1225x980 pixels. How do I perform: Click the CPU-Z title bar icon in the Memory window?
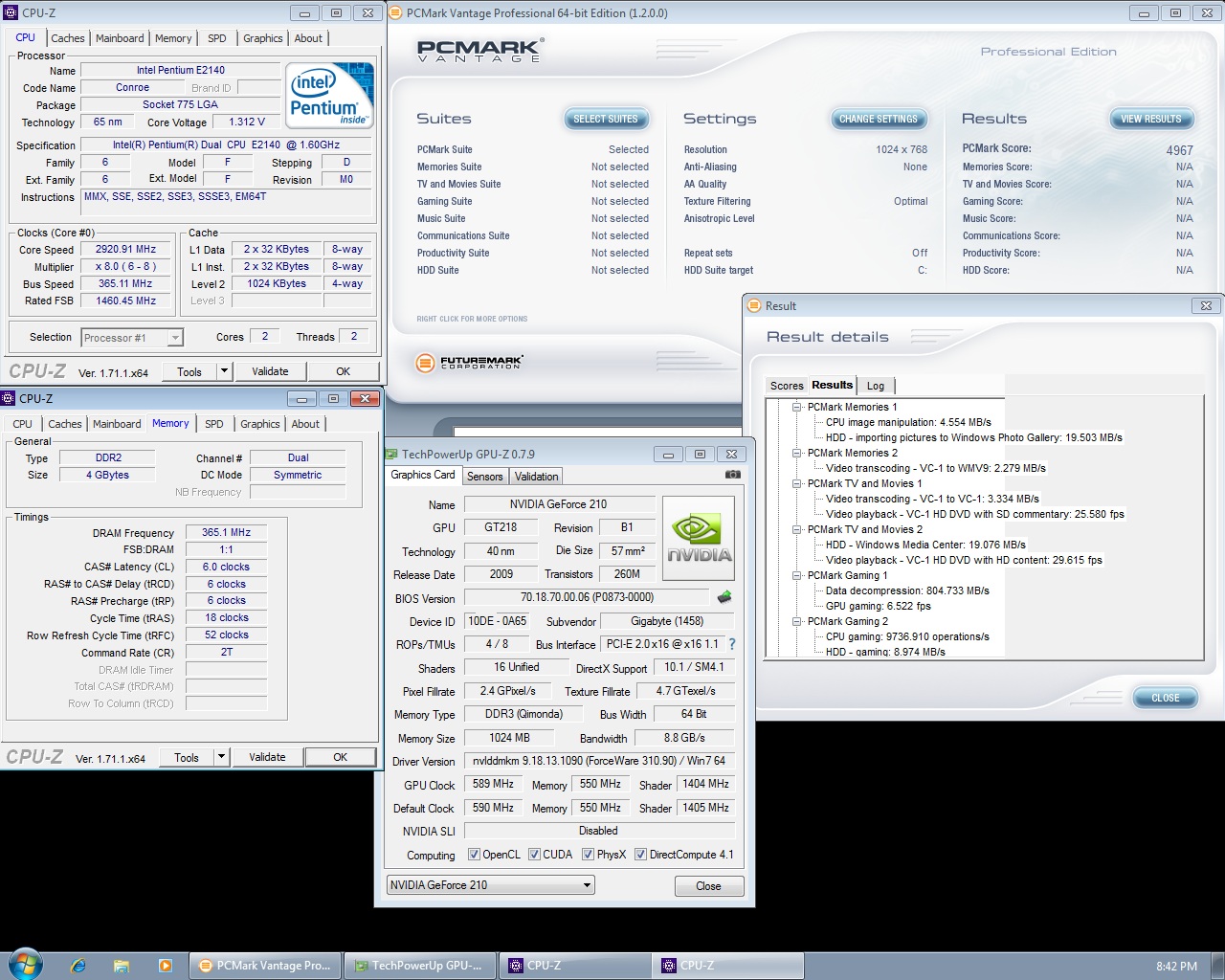point(9,398)
